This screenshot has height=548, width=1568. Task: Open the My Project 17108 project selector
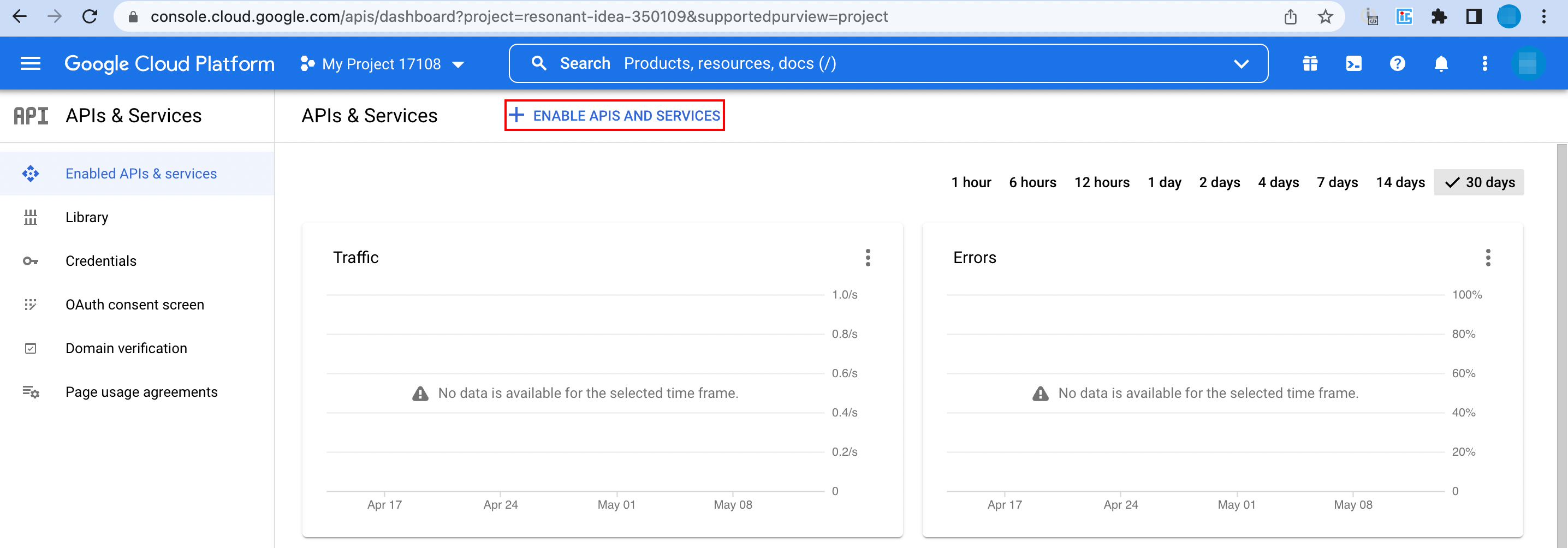click(x=382, y=63)
